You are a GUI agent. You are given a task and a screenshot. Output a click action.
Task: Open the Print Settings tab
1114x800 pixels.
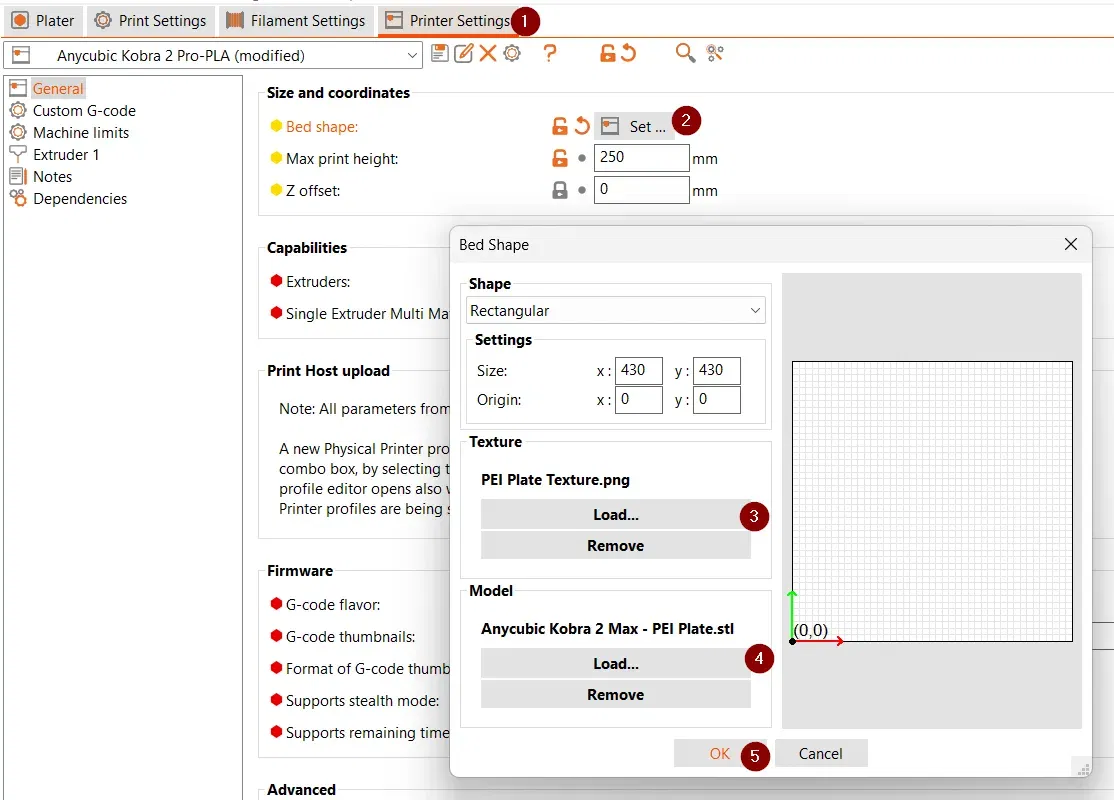[151, 21]
